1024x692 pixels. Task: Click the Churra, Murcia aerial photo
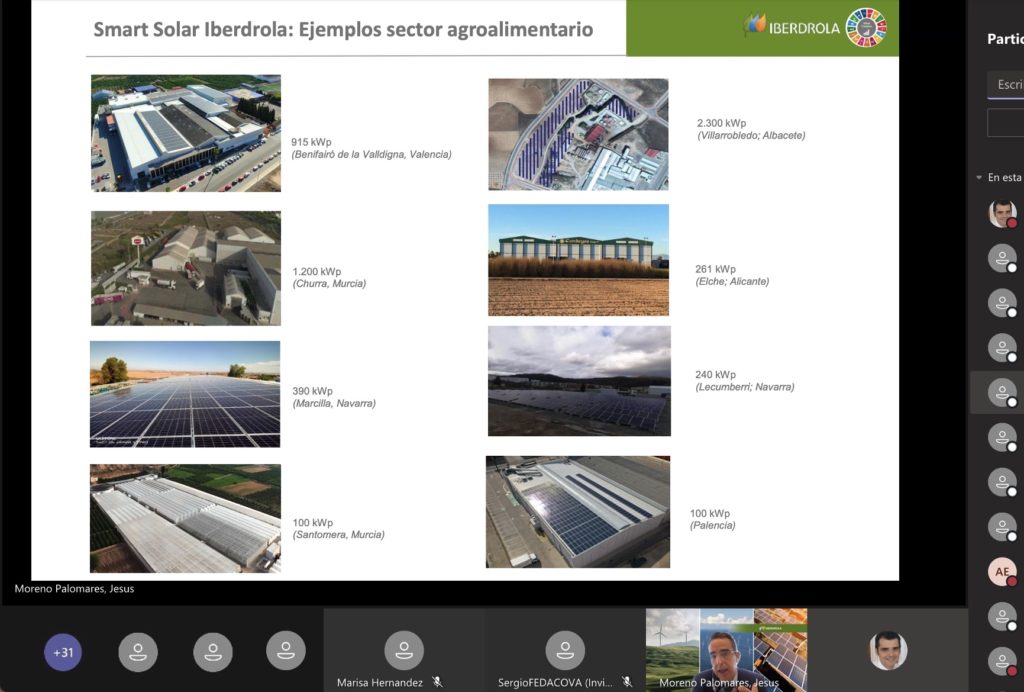(186, 268)
